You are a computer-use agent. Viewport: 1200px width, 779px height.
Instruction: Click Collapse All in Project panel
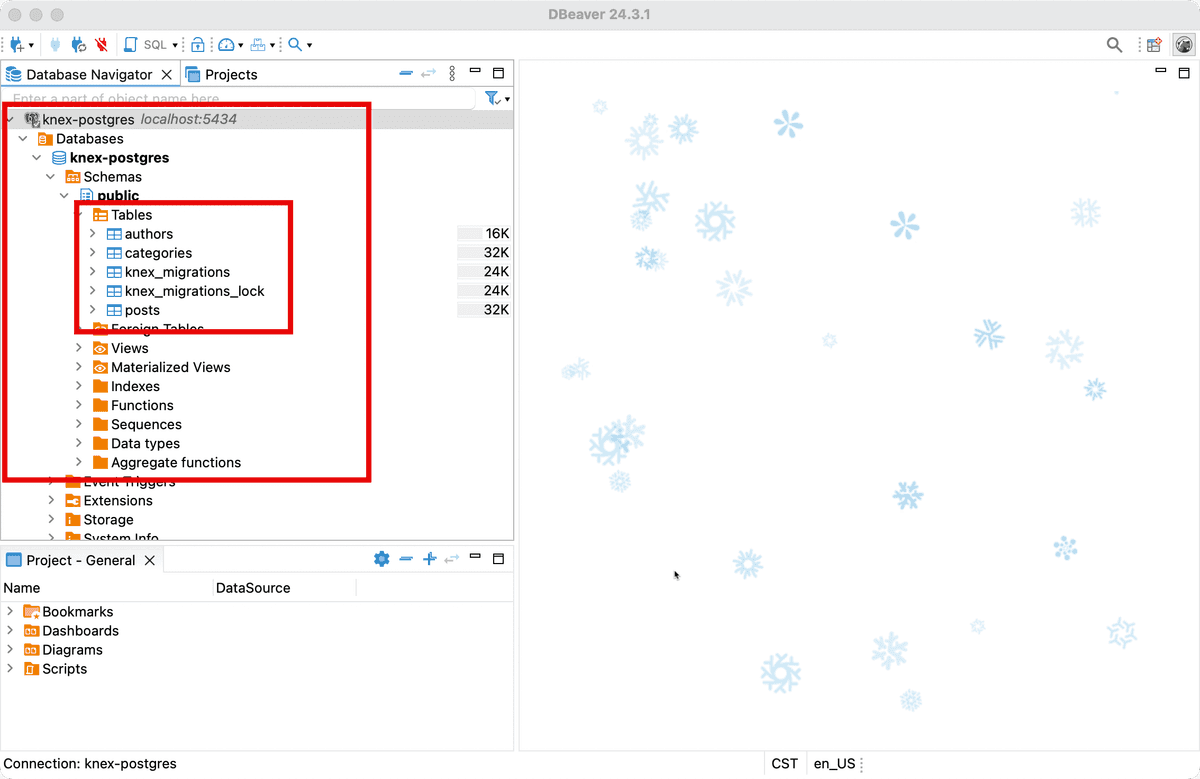(x=406, y=559)
